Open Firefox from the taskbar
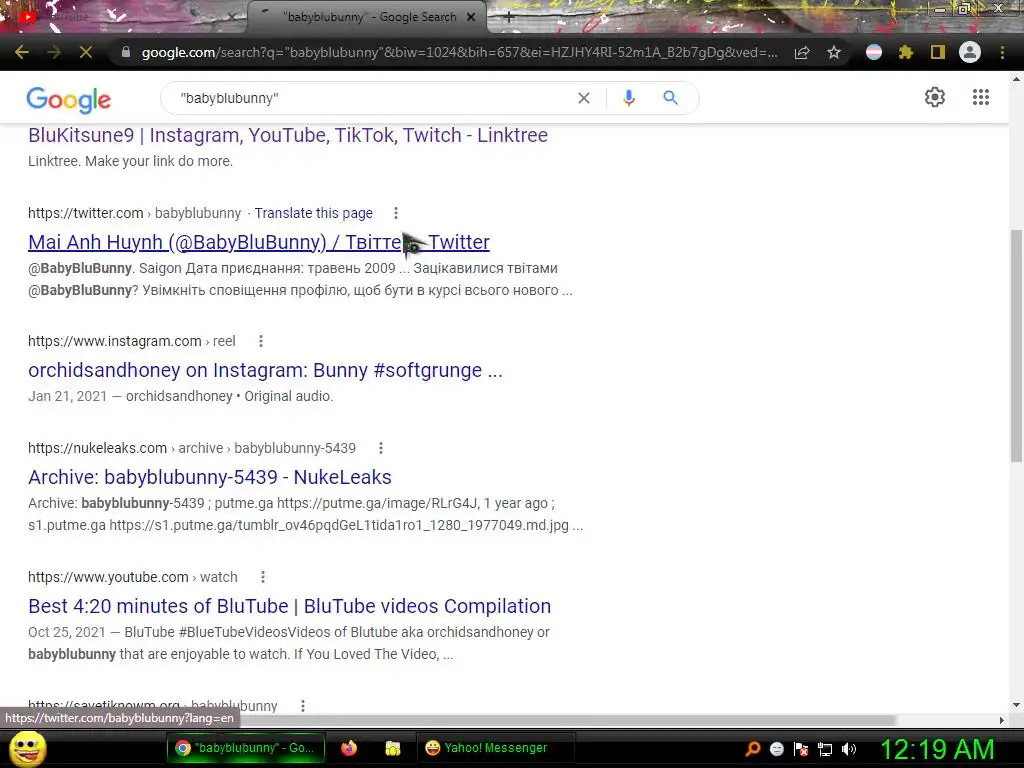Screen dimensions: 1024x768 pos(349,748)
